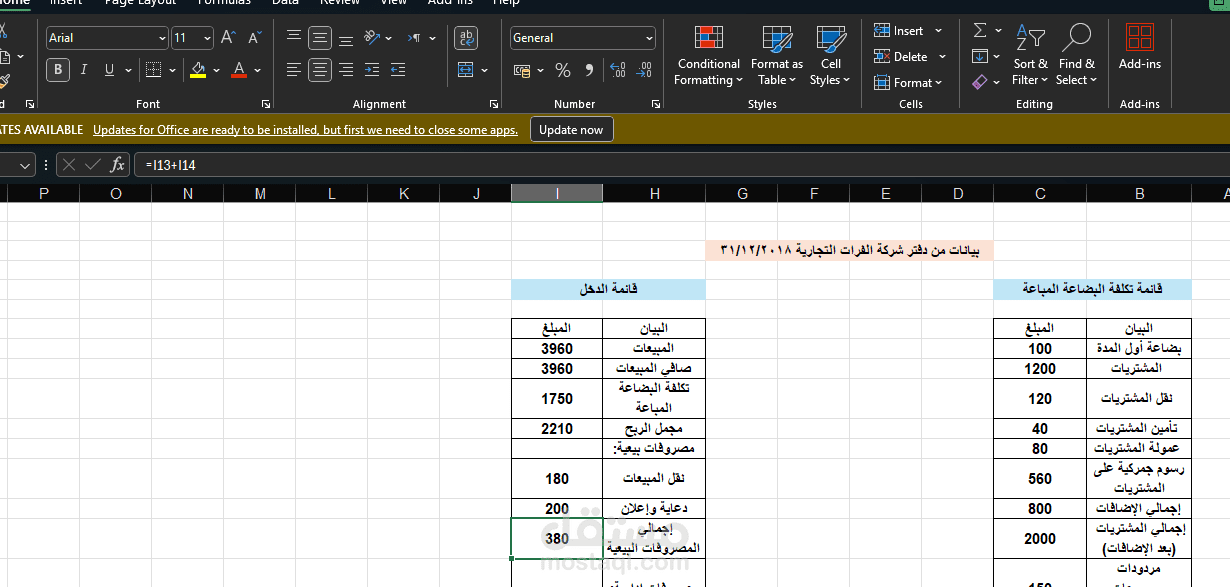This screenshot has height=587, width=1230.
Task: Apply the red Font Color
Action: [x=239, y=70]
